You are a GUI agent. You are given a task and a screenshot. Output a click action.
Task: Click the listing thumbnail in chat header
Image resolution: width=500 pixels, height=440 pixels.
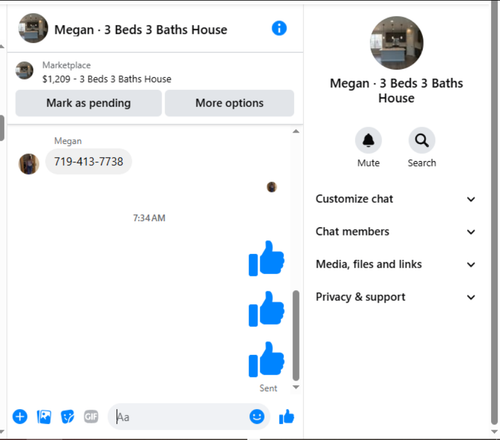[33, 28]
